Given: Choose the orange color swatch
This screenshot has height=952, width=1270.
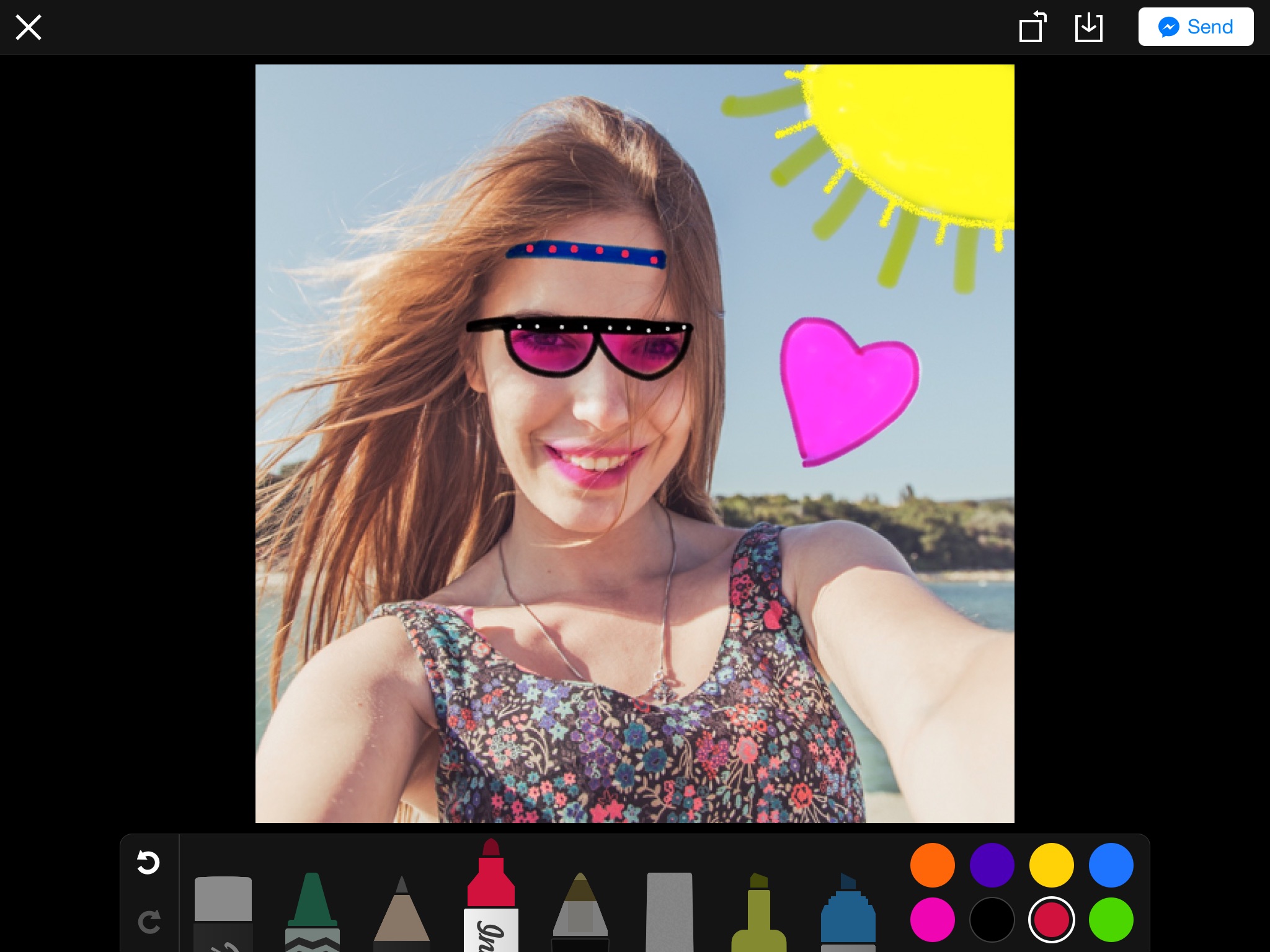Looking at the screenshot, I should click(932, 865).
